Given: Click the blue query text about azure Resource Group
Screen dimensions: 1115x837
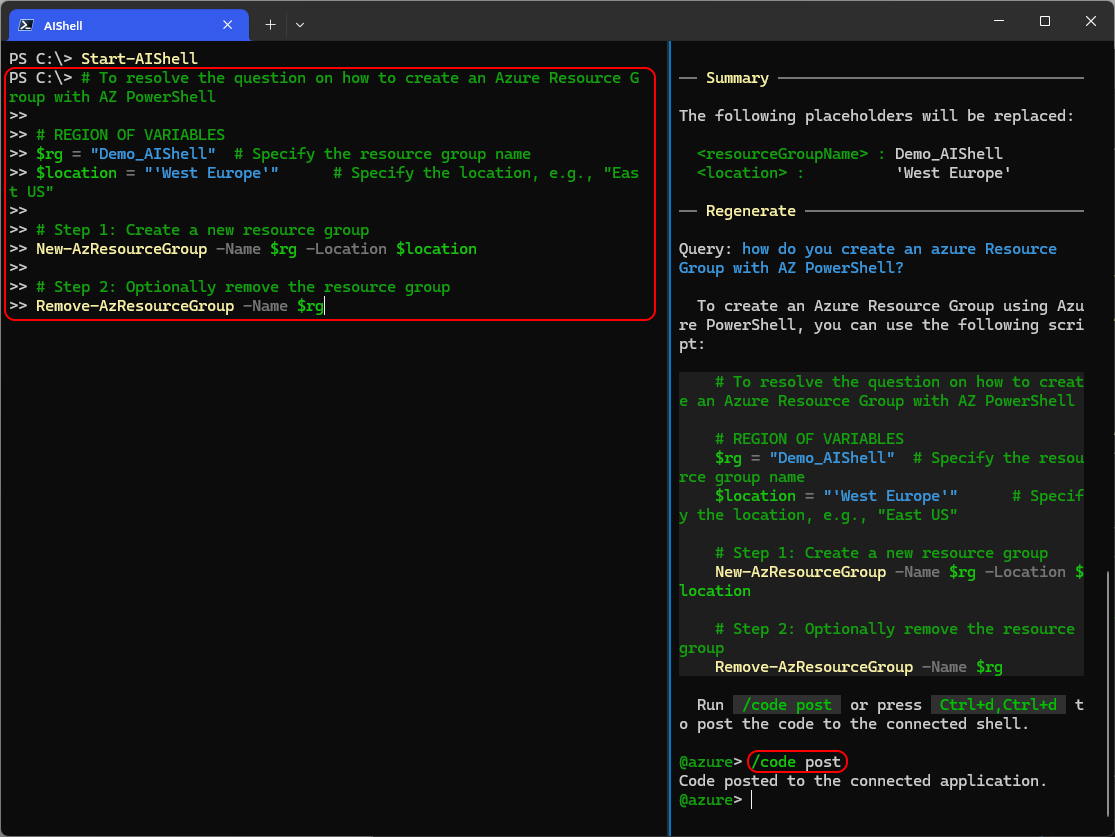Looking at the screenshot, I should click(x=868, y=258).
